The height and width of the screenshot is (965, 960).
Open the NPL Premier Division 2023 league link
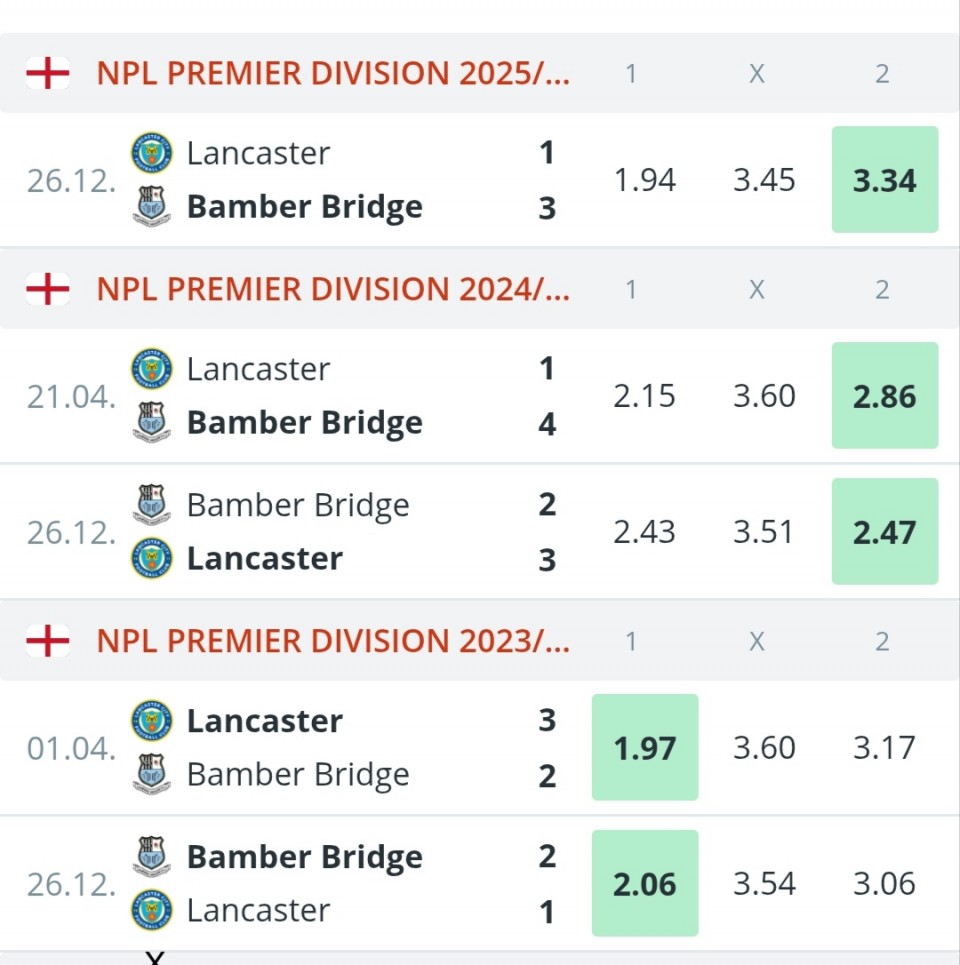pyautogui.click(x=333, y=641)
